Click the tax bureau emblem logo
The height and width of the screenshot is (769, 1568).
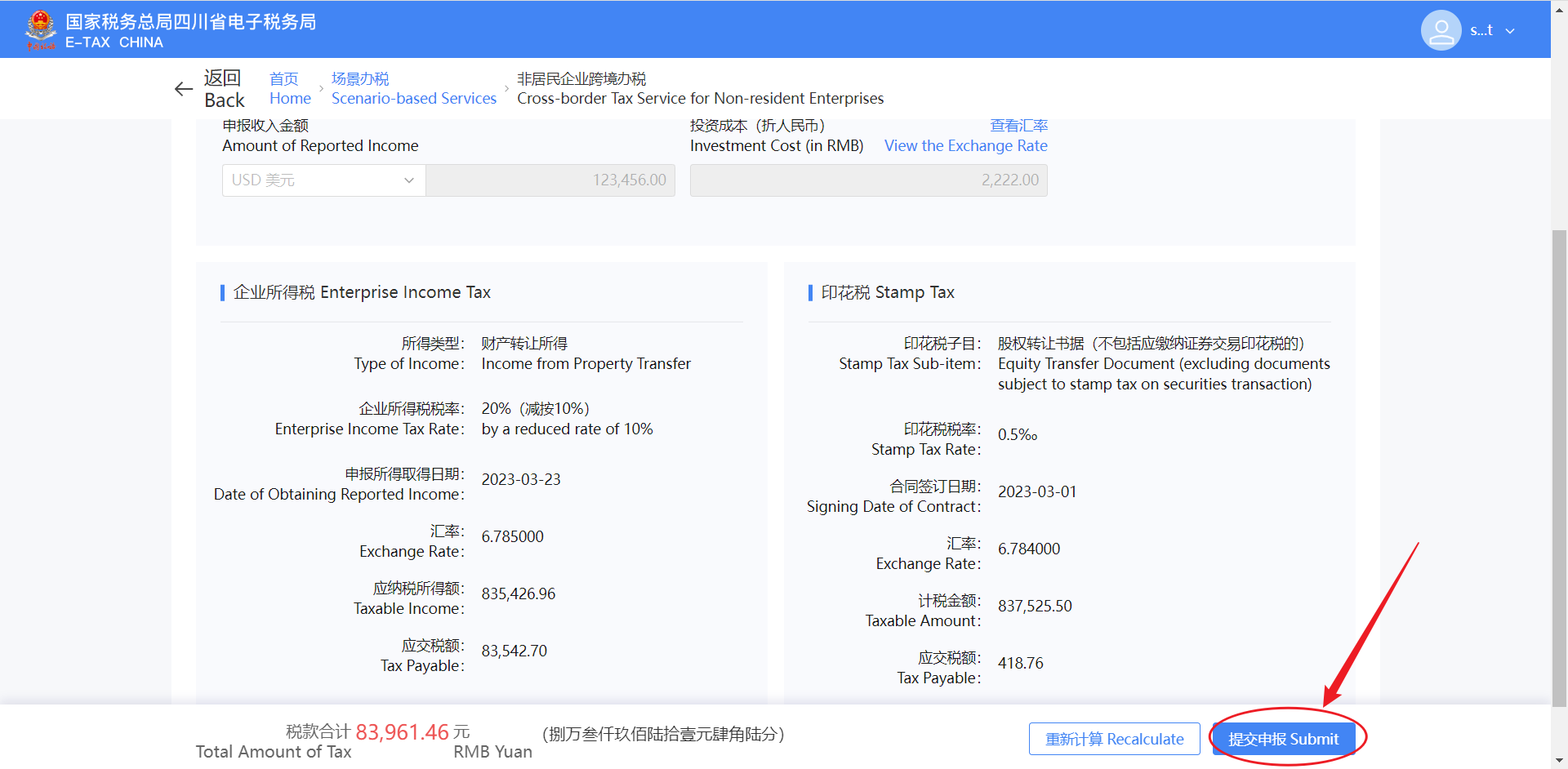(x=40, y=30)
